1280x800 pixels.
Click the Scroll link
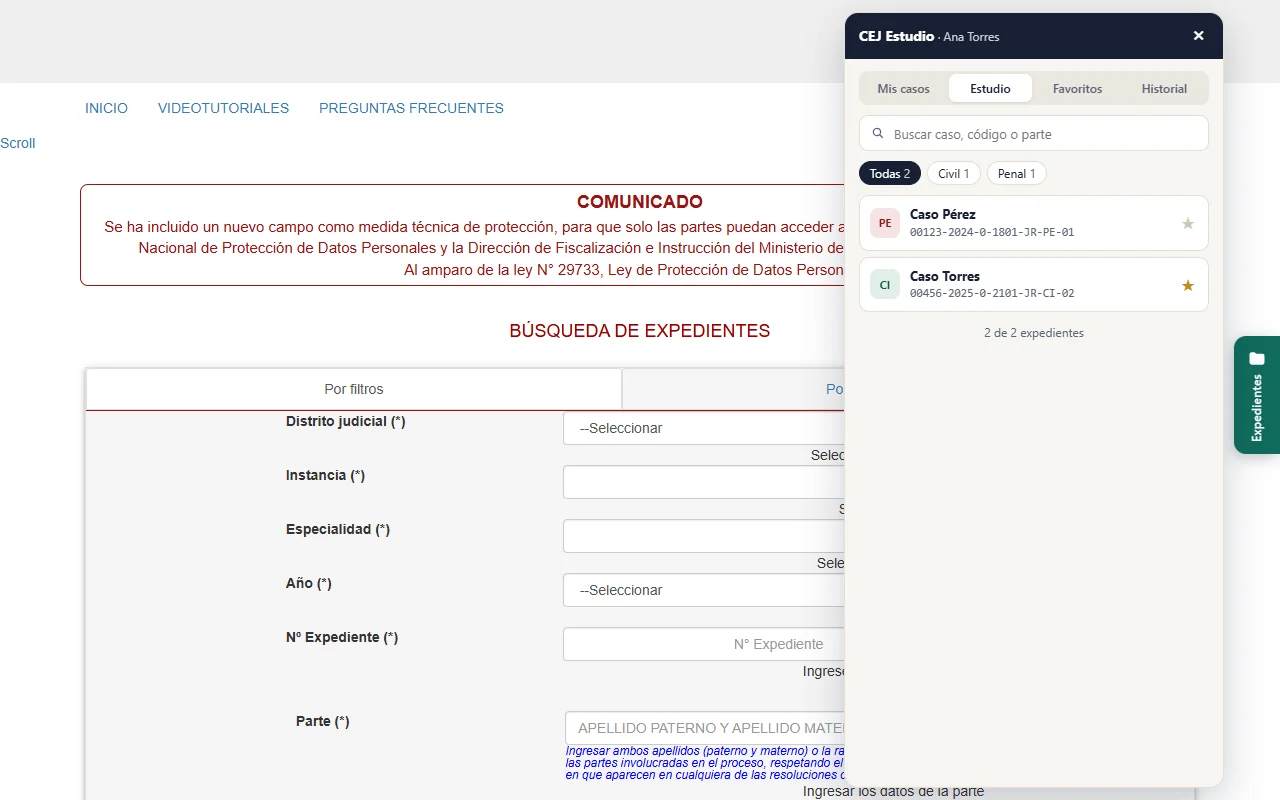pyautogui.click(x=18, y=143)
